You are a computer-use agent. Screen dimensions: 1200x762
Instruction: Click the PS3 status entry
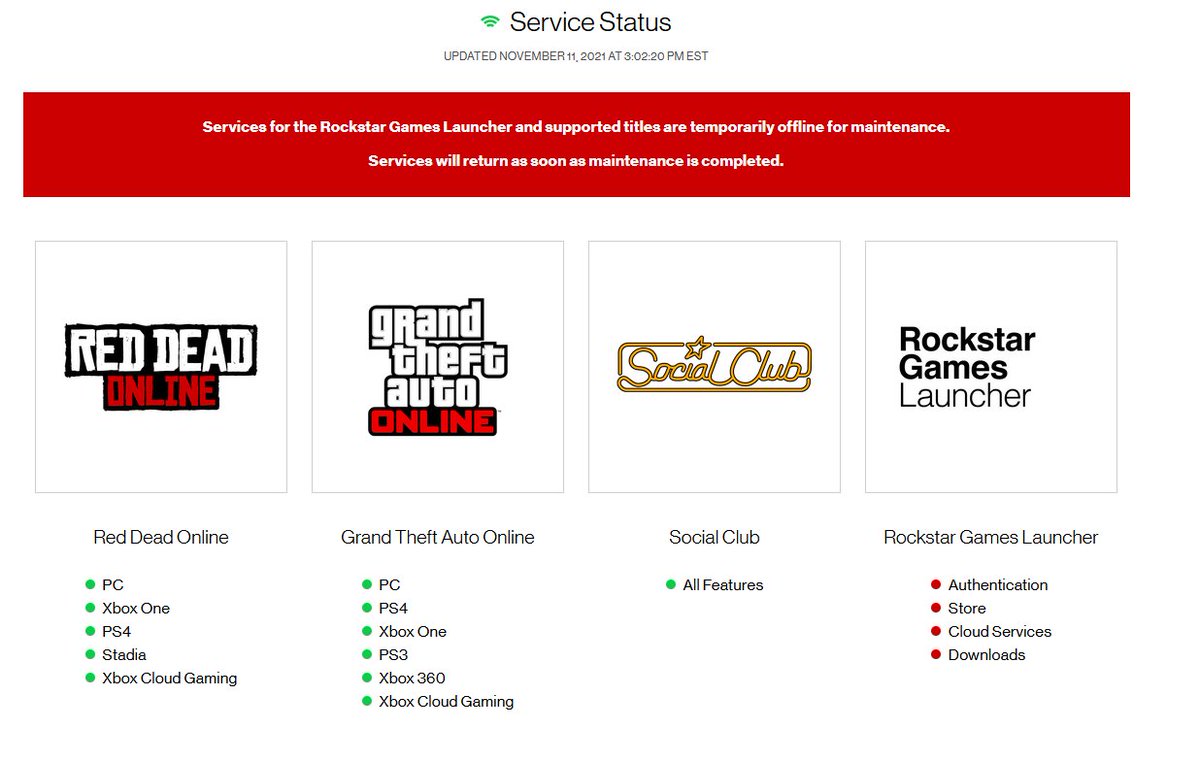click(393, 655)
